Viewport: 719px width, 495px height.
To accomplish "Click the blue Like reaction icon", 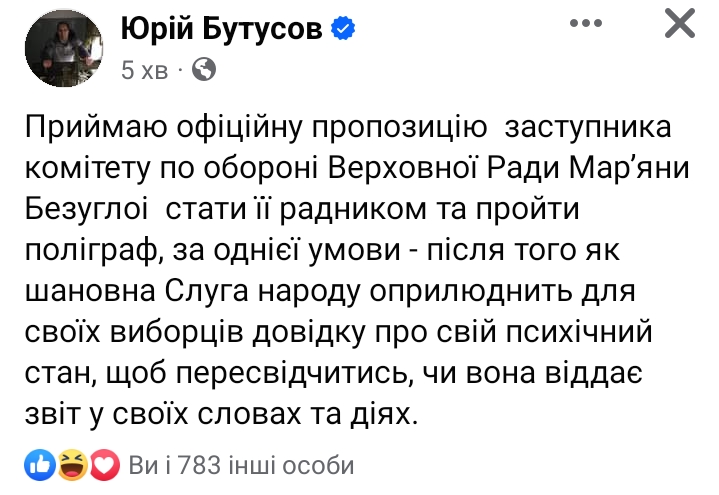I will click(x=38, y=464).
